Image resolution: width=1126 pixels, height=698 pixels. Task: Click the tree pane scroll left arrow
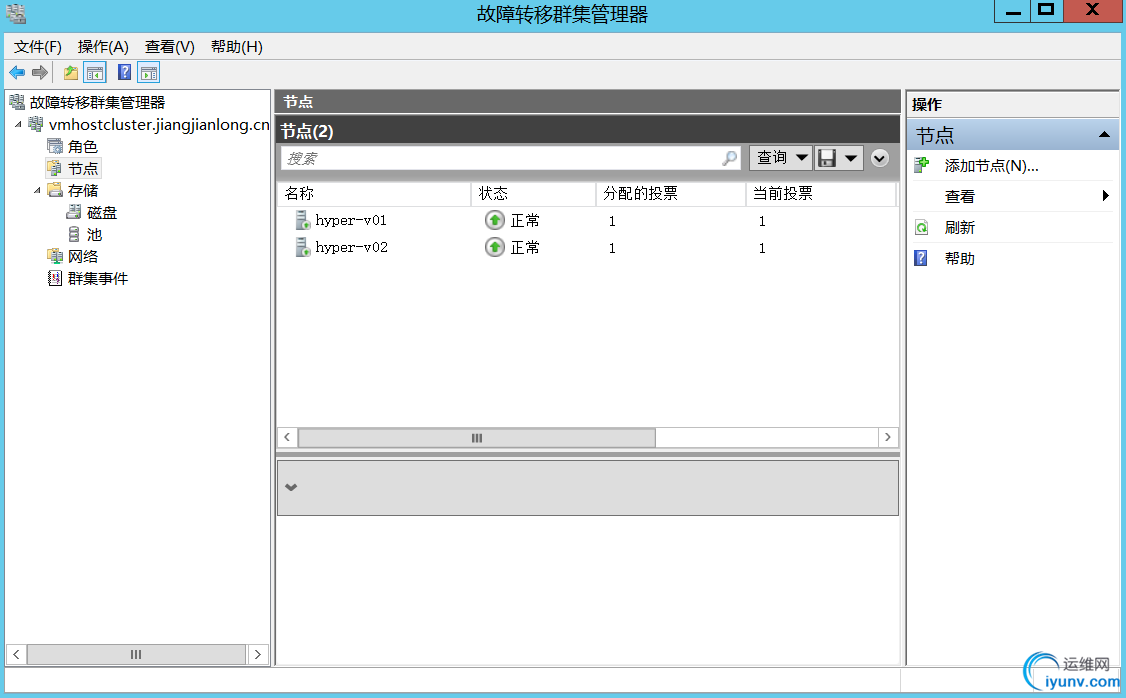(17, 654)
